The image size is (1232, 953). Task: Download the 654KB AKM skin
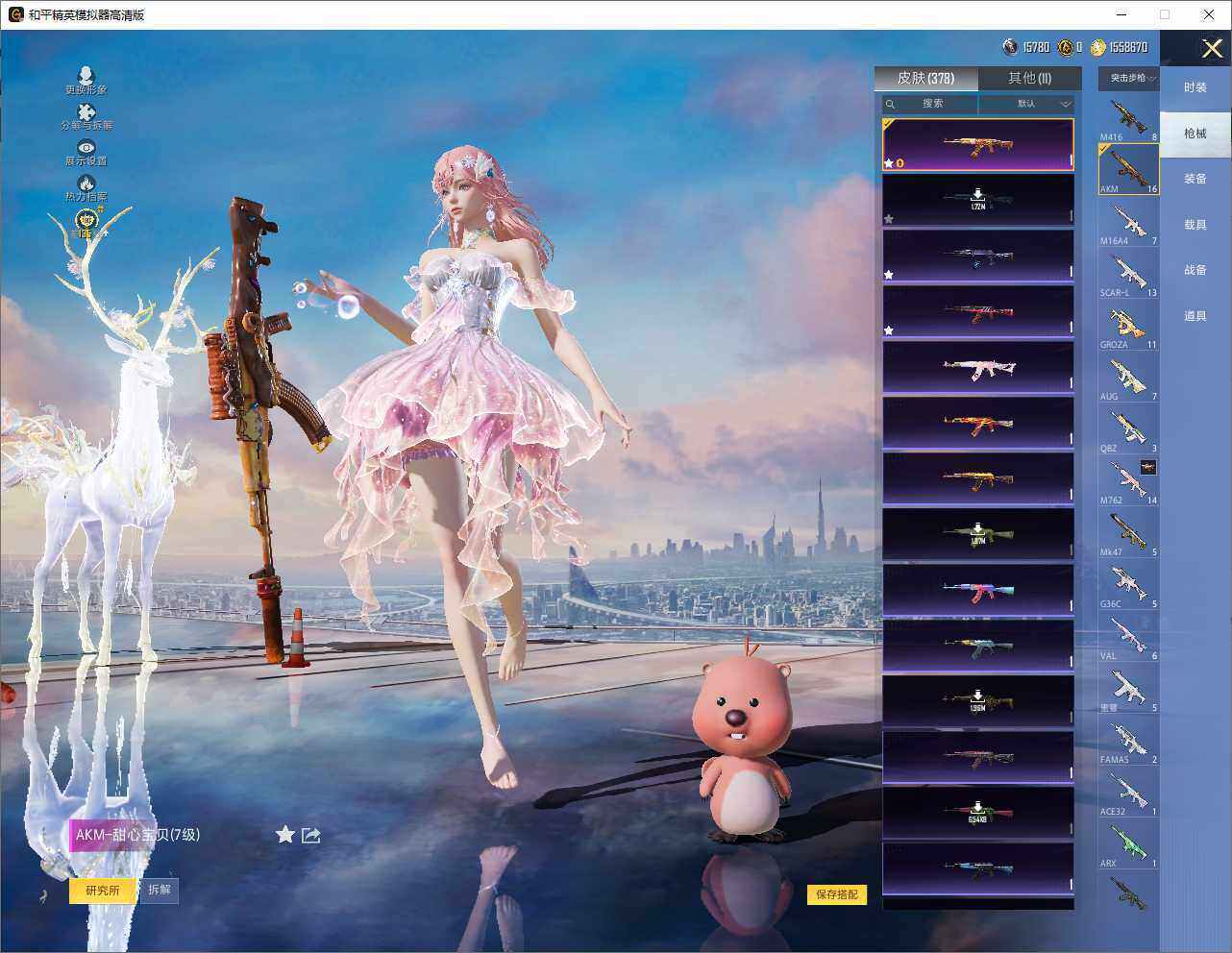tap(978, 813)
